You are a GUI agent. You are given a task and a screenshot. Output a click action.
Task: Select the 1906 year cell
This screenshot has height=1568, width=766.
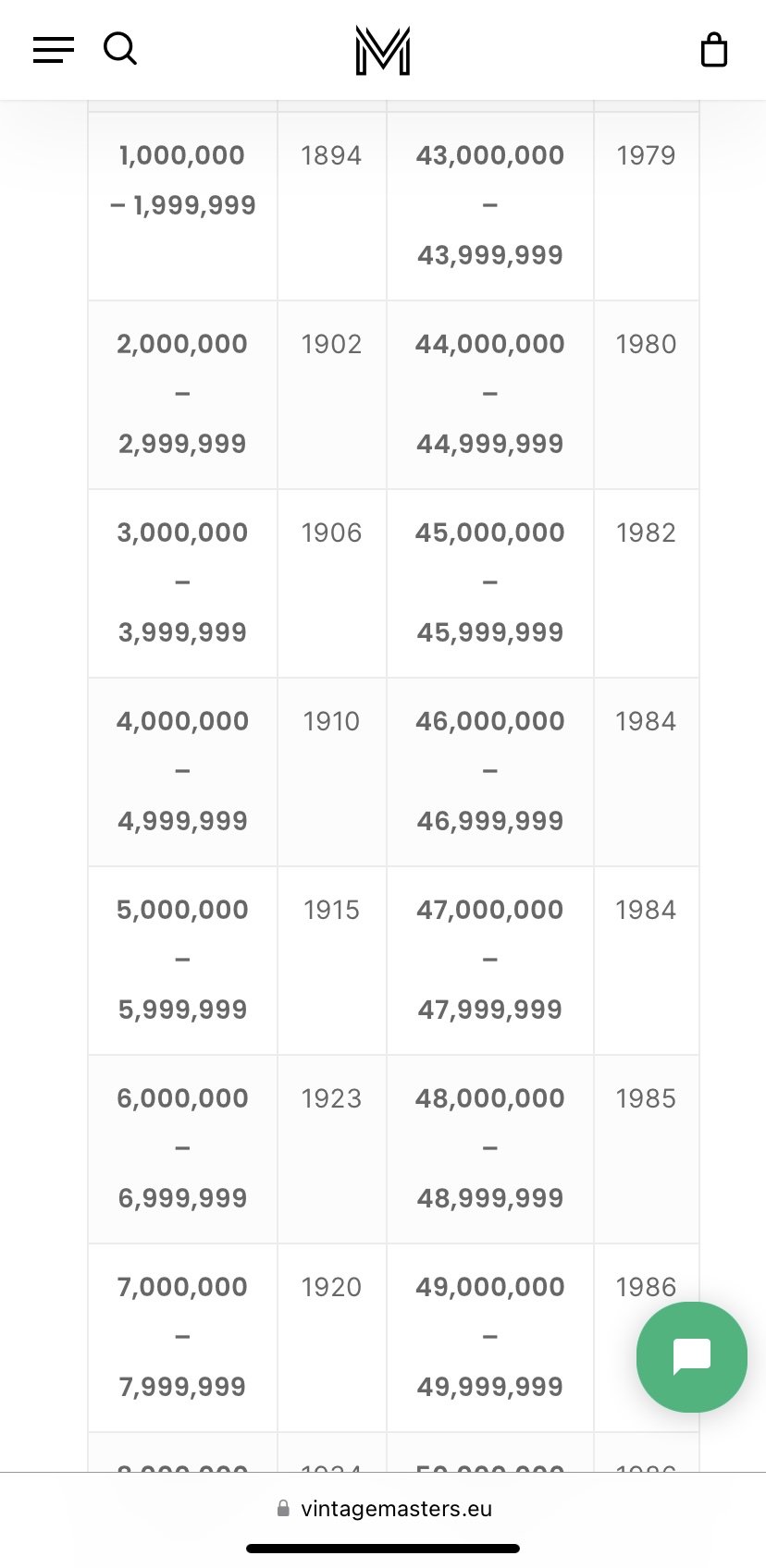click(332, 583)
